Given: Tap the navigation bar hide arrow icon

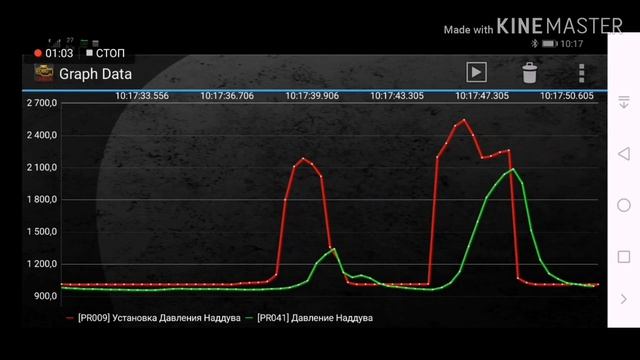Looking at the screenshot, I should 624,102.
